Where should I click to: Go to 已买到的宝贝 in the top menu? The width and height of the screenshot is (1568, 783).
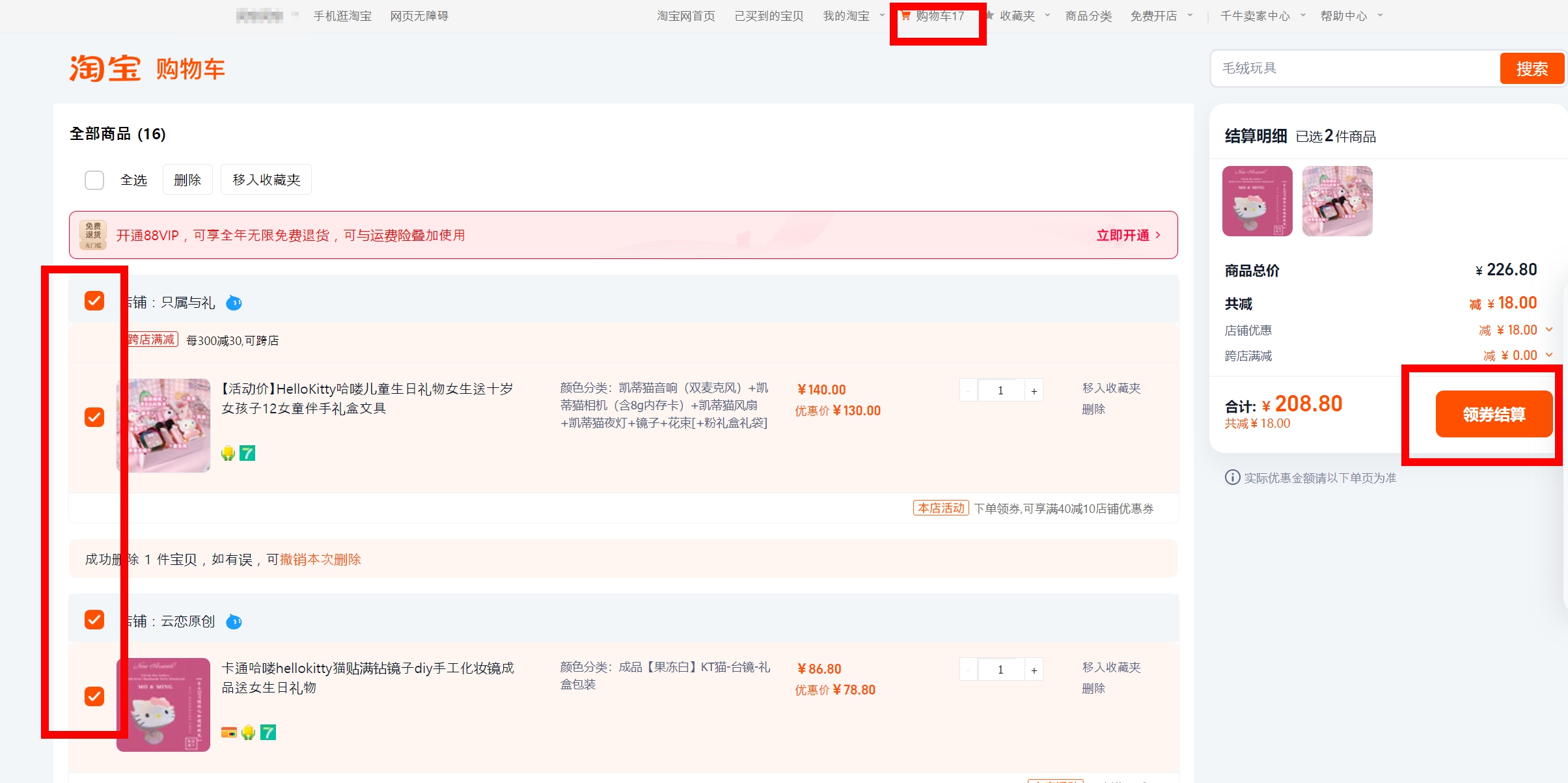769,16
